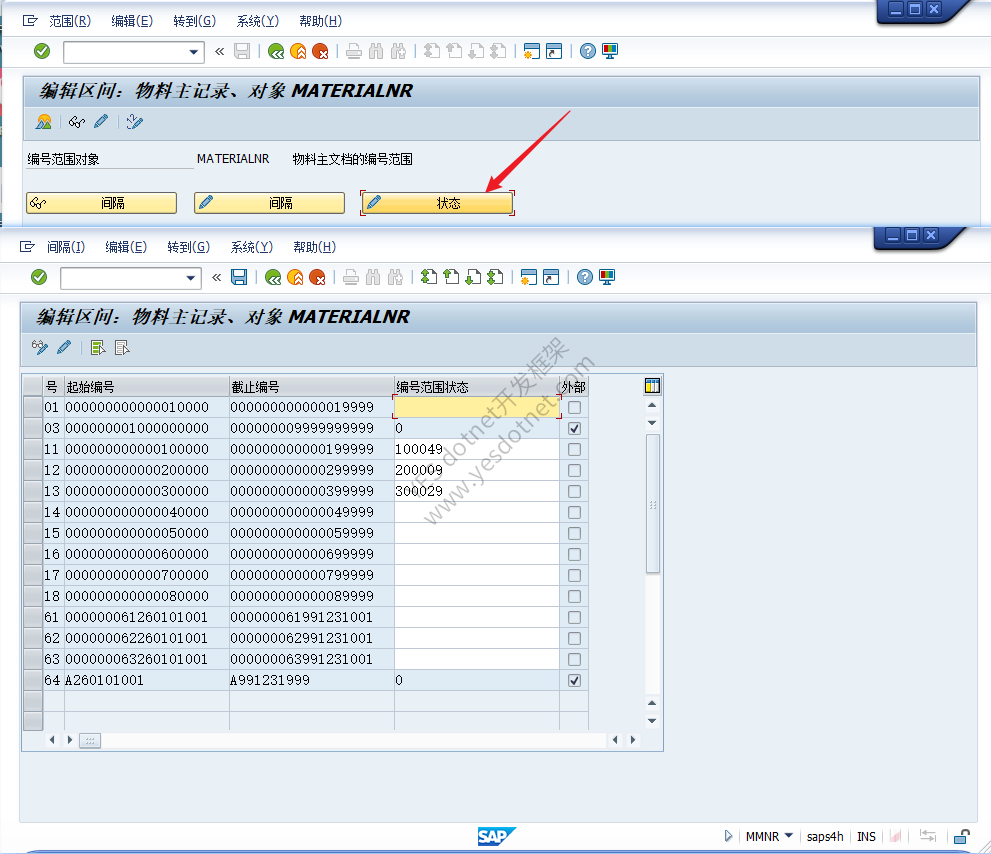The height and width of the screenshot is (854, 991).
Task: Open 范围(R) menu in upper window
Action: [70, 21]
